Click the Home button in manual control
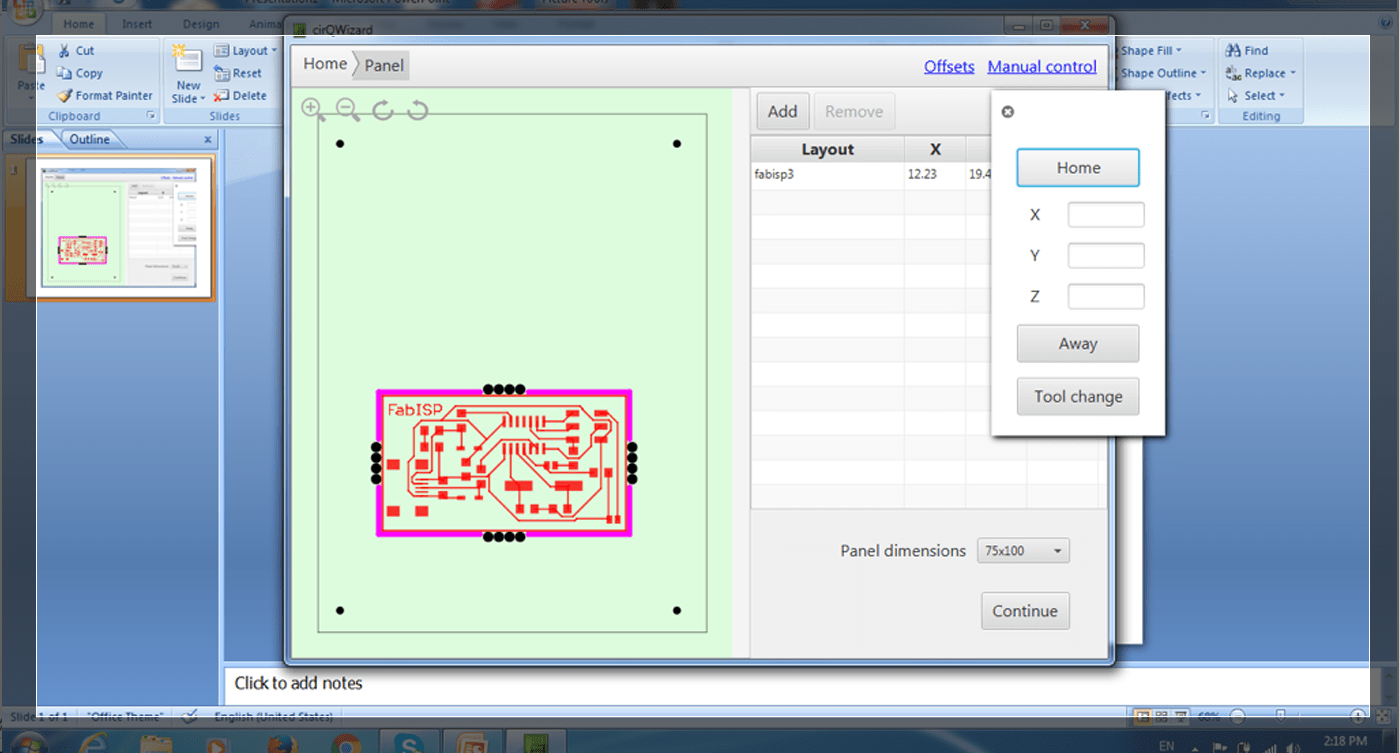The height and width of the screenshot is (753, 1400). pos(1078,168)
